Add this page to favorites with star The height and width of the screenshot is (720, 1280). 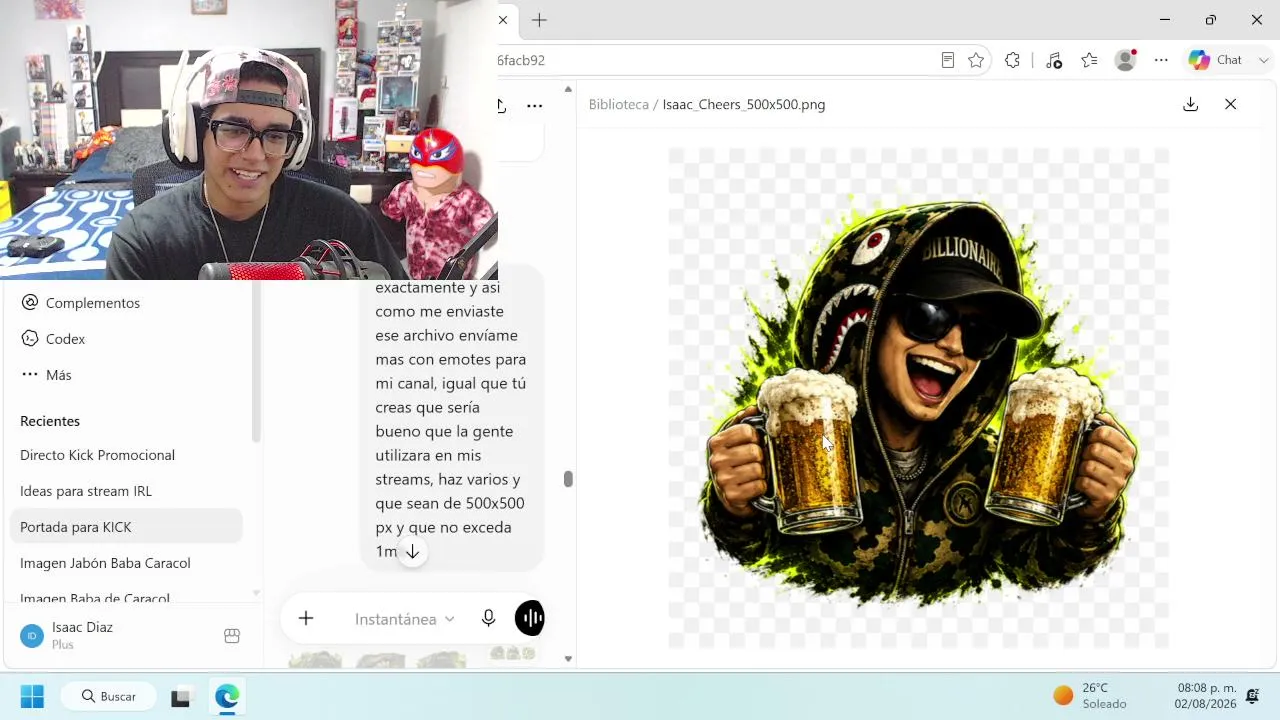tap(976, 60)
